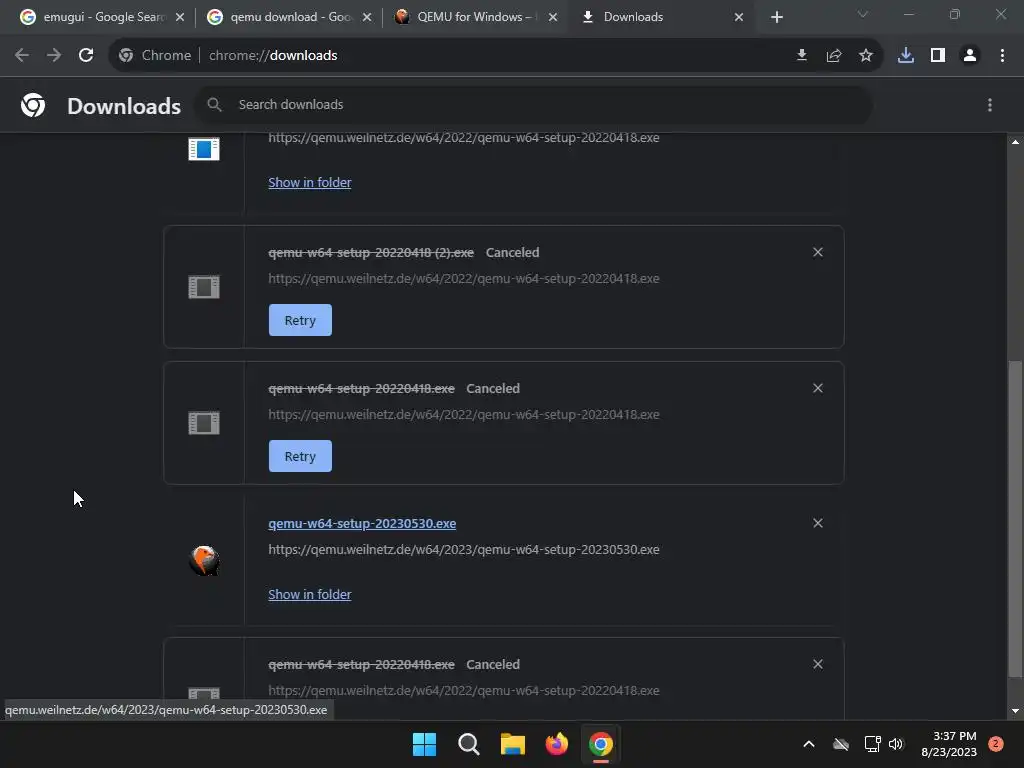Launch Firefox from taskbar
1024x768 pixels.
click(x=557, y=744)
